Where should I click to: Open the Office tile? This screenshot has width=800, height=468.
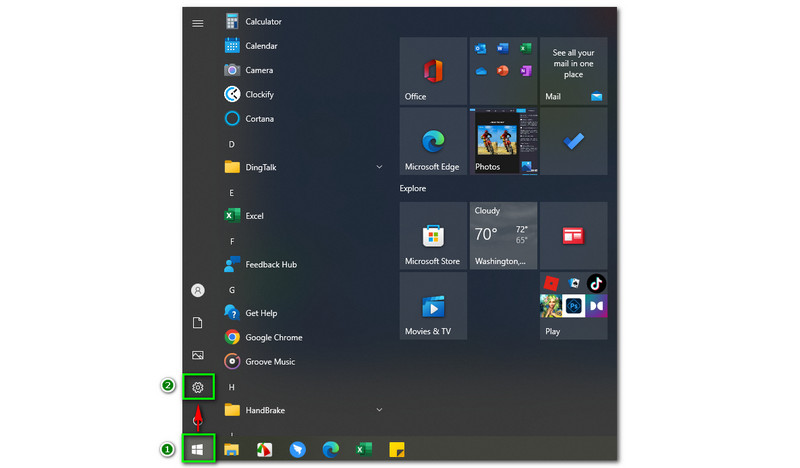[433, 72]
